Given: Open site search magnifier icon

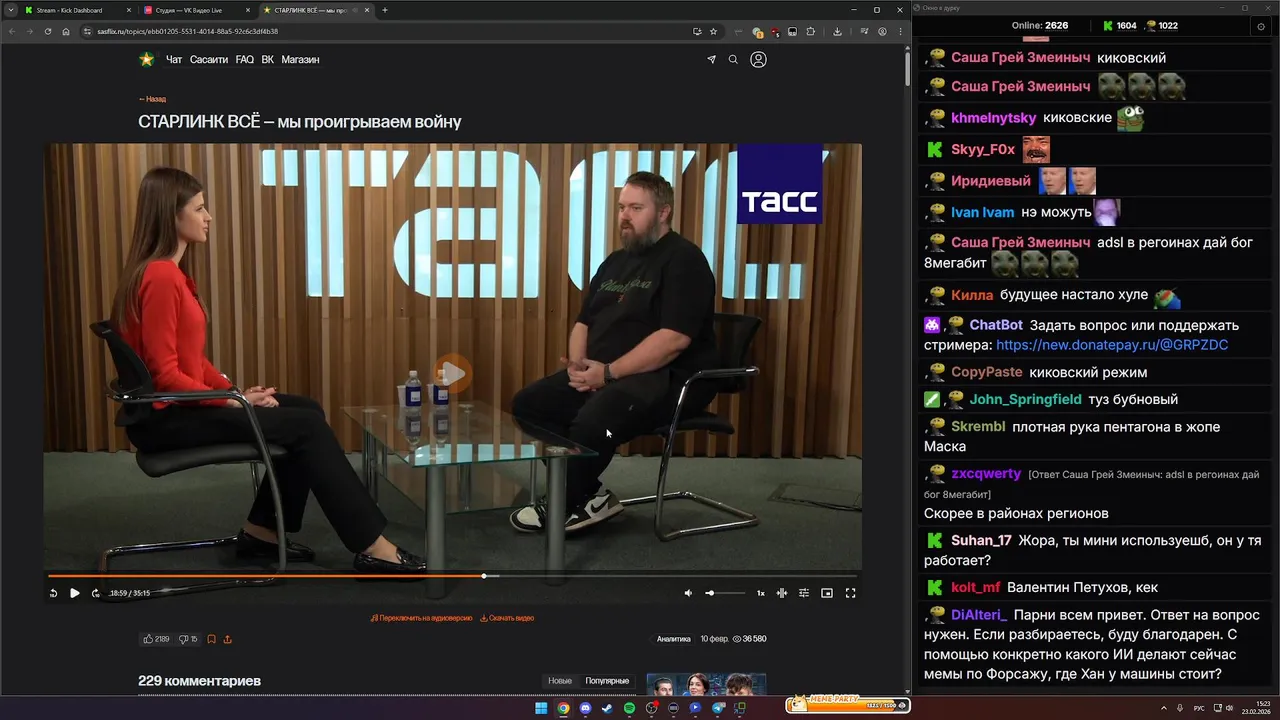Looking at the screenshot, I should pyautogui.click(x=733, y=60).
